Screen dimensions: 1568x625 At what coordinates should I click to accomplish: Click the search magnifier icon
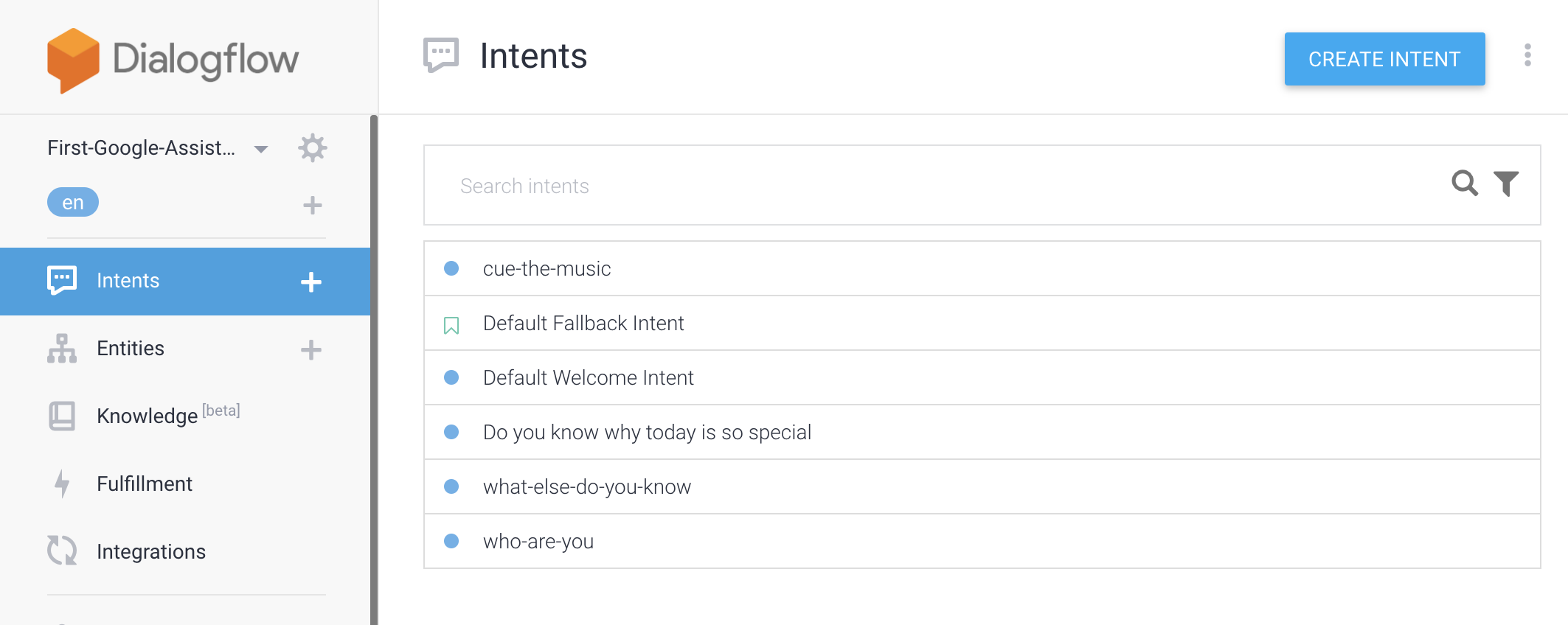1465,183
